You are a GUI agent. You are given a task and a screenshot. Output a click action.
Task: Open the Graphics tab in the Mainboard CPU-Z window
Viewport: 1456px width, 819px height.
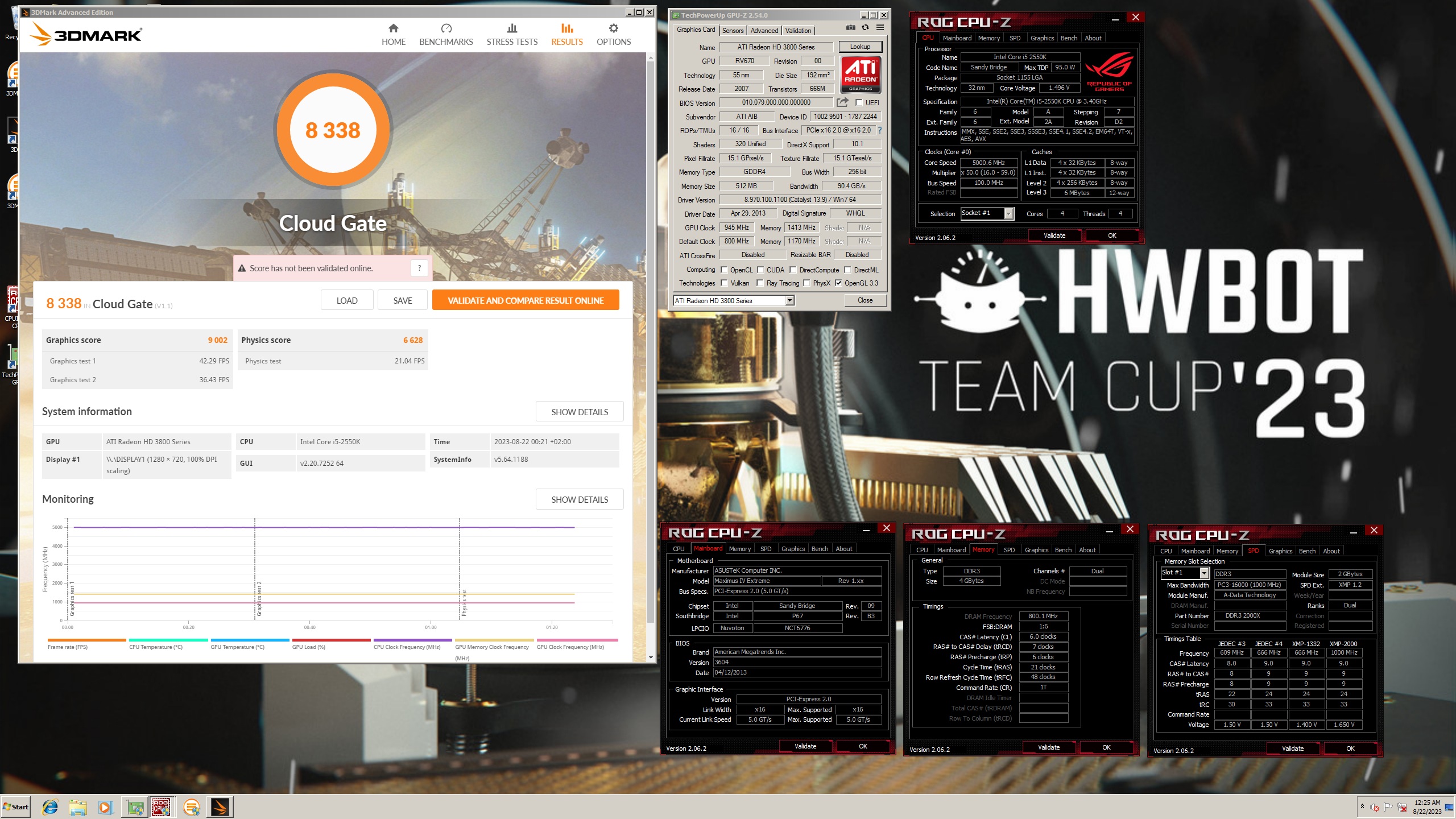coord(793,549)
